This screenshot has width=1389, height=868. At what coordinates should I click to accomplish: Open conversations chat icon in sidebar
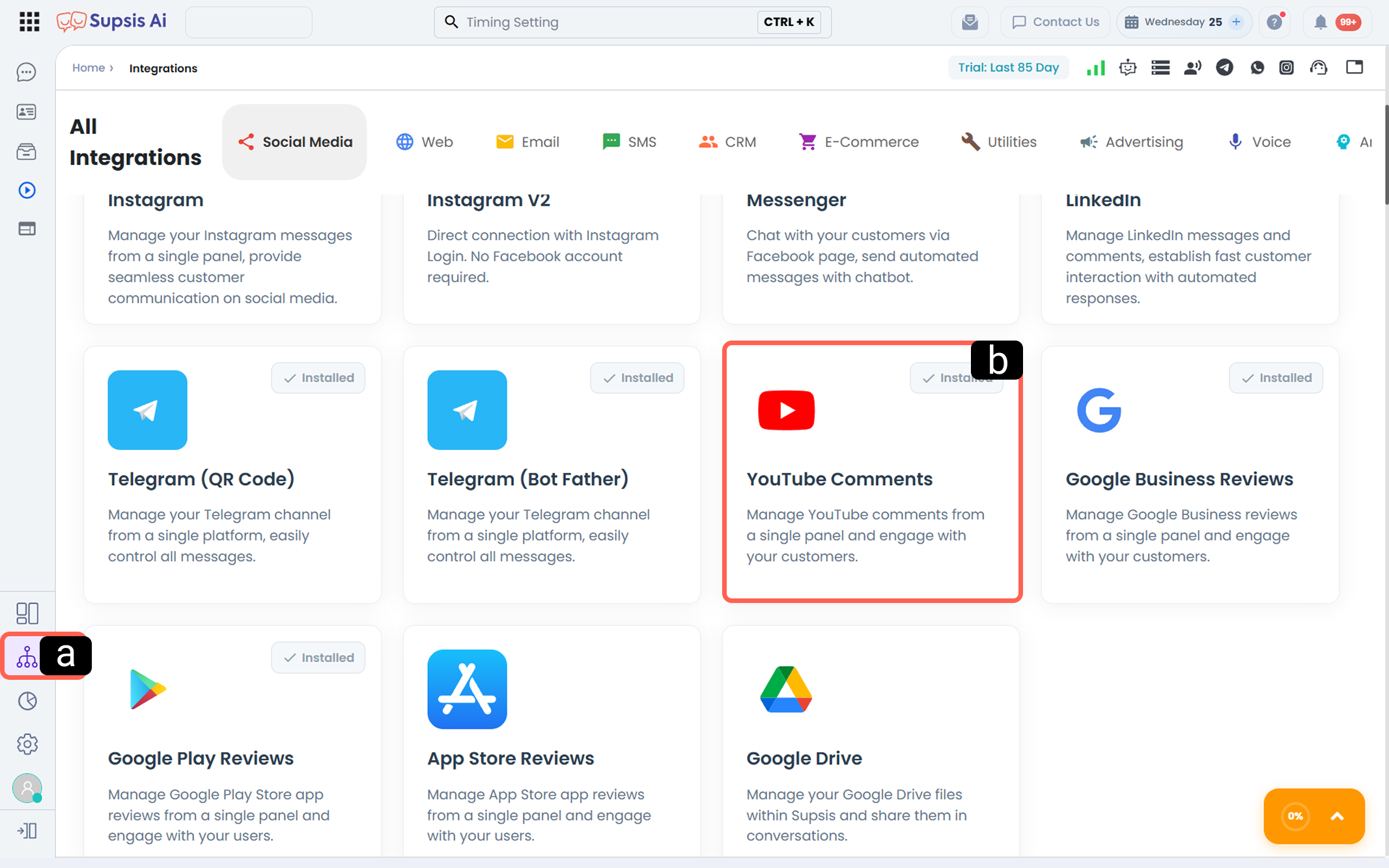(x=27, y=72)
